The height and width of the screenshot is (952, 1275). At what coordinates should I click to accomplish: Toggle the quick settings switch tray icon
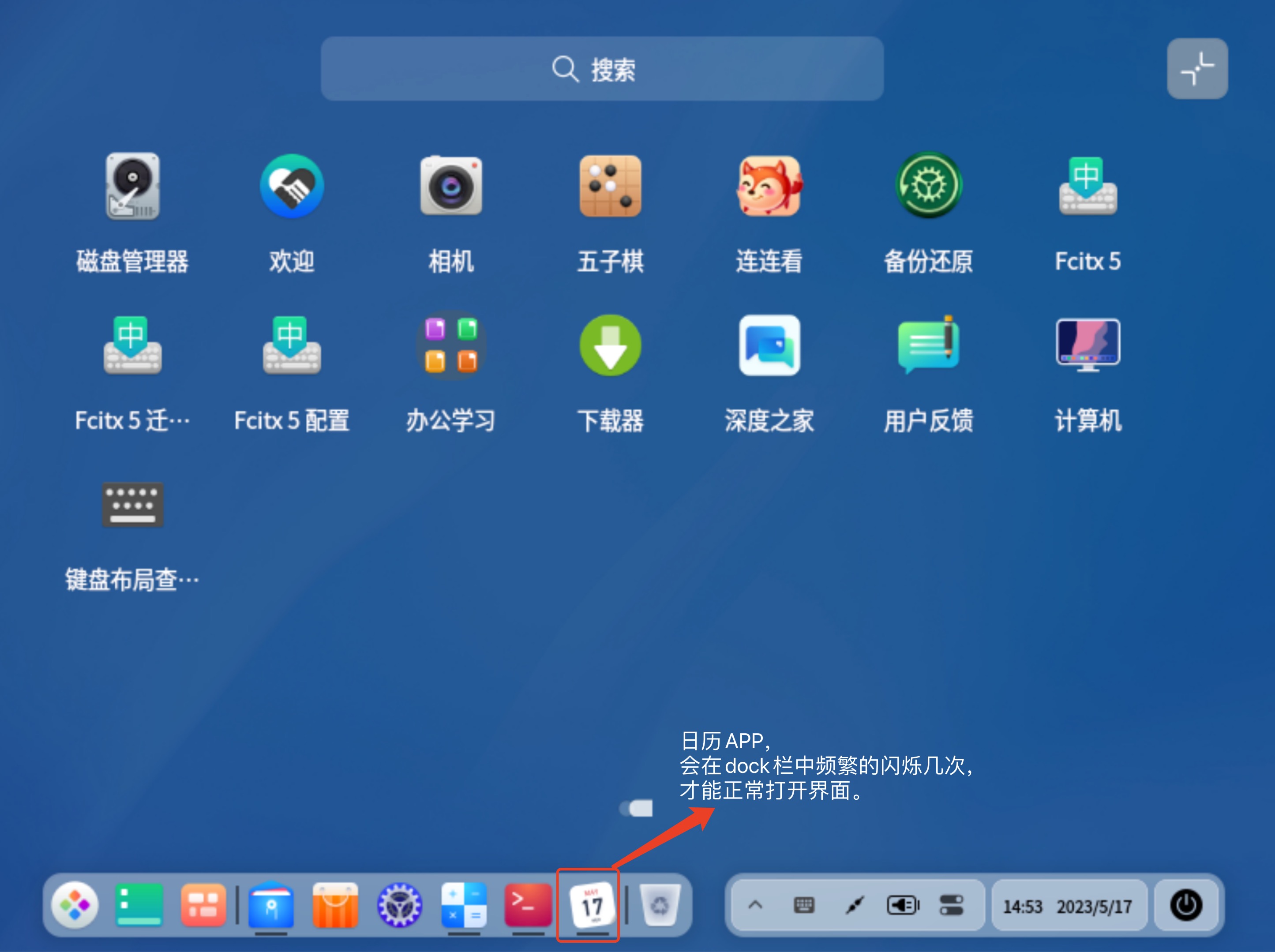[951, 905]
